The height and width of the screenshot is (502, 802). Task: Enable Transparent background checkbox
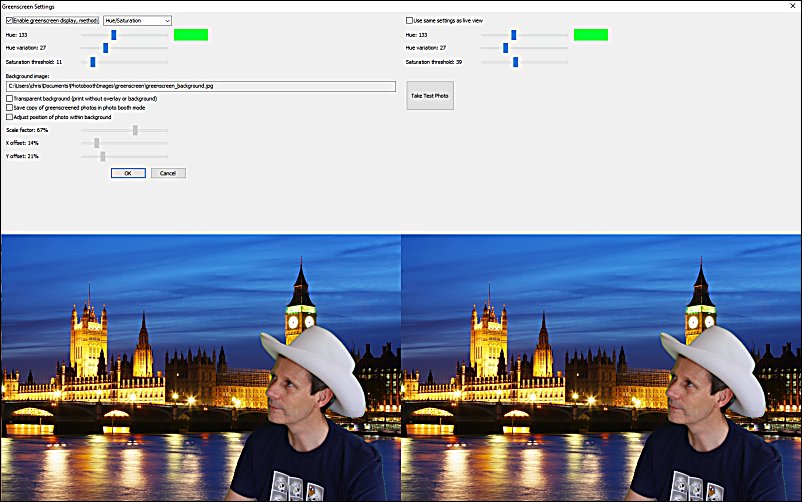9,98
